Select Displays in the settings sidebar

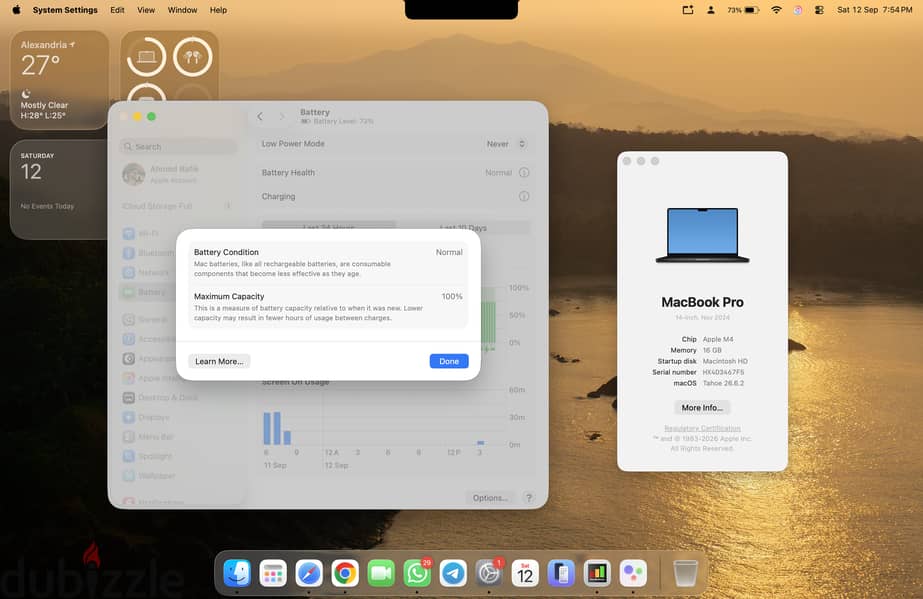click(177, 417)
